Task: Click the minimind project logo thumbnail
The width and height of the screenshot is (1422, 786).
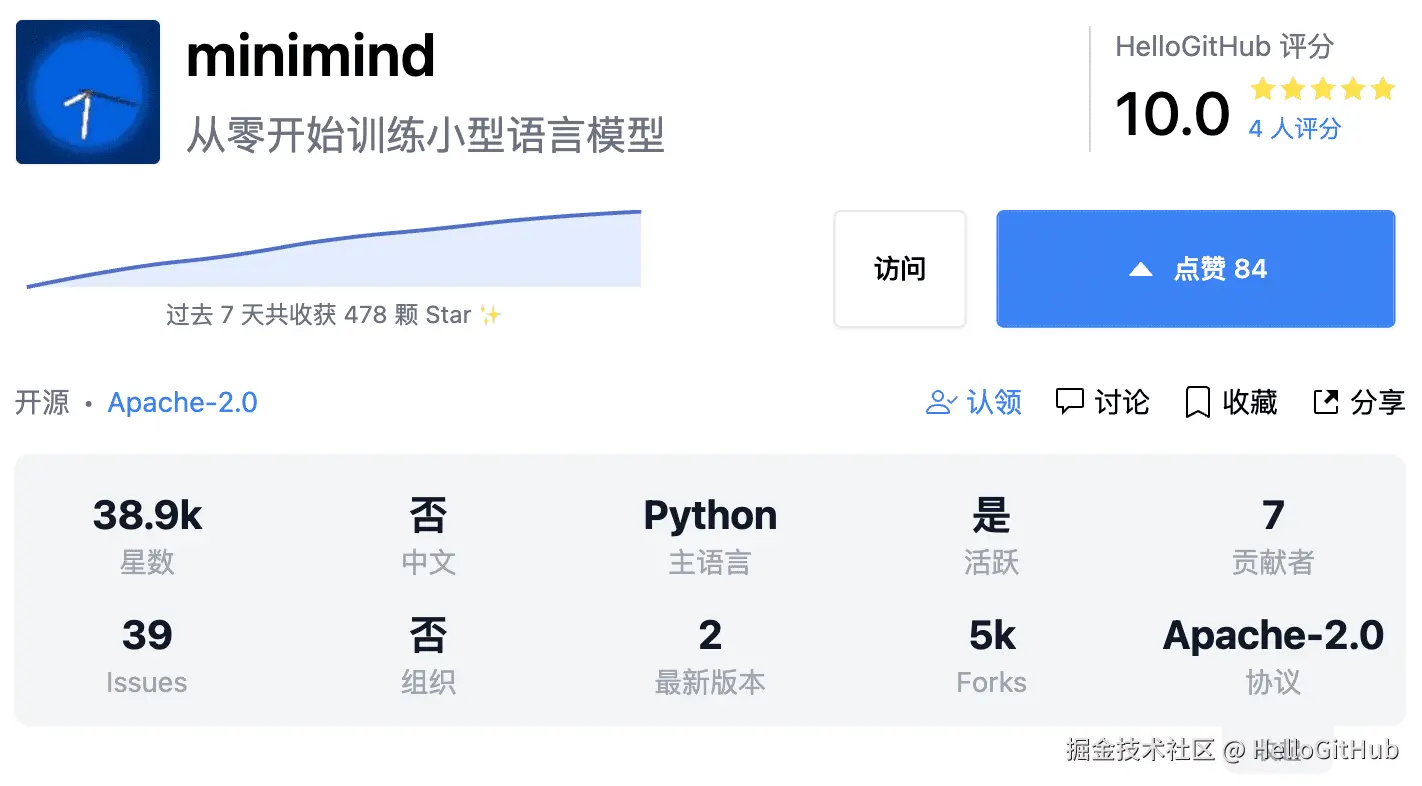Action: pos(88,92)
